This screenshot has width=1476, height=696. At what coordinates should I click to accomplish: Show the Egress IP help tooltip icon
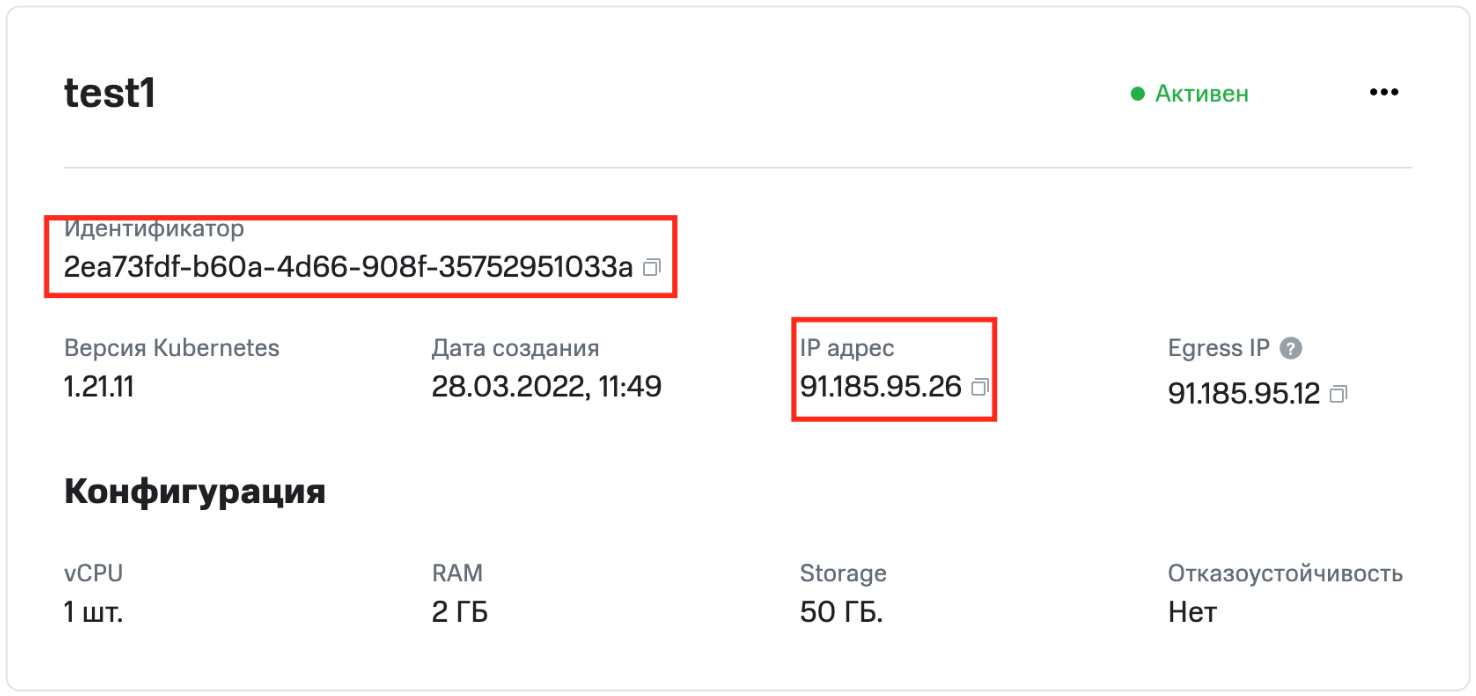[x=1292, y=349]
